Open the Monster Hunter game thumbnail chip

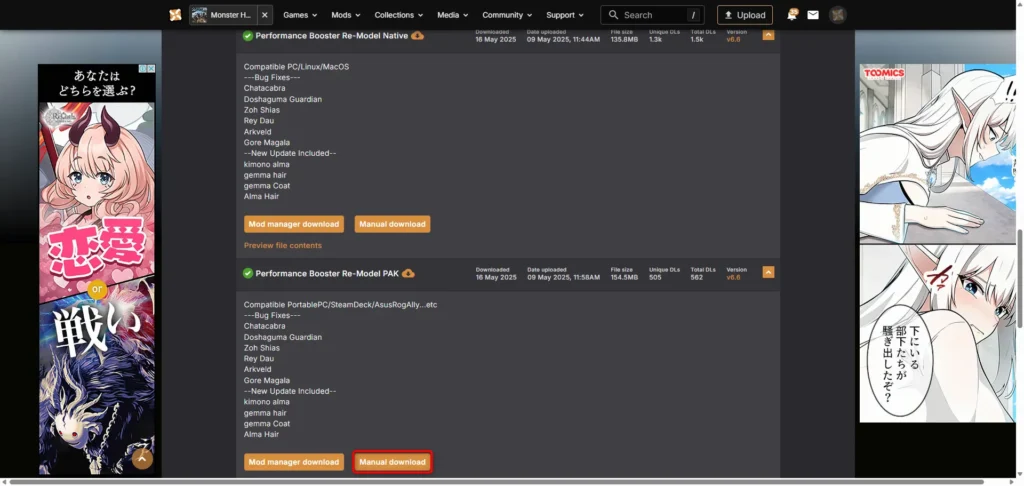pyautogui.click(x=223, y=15)
